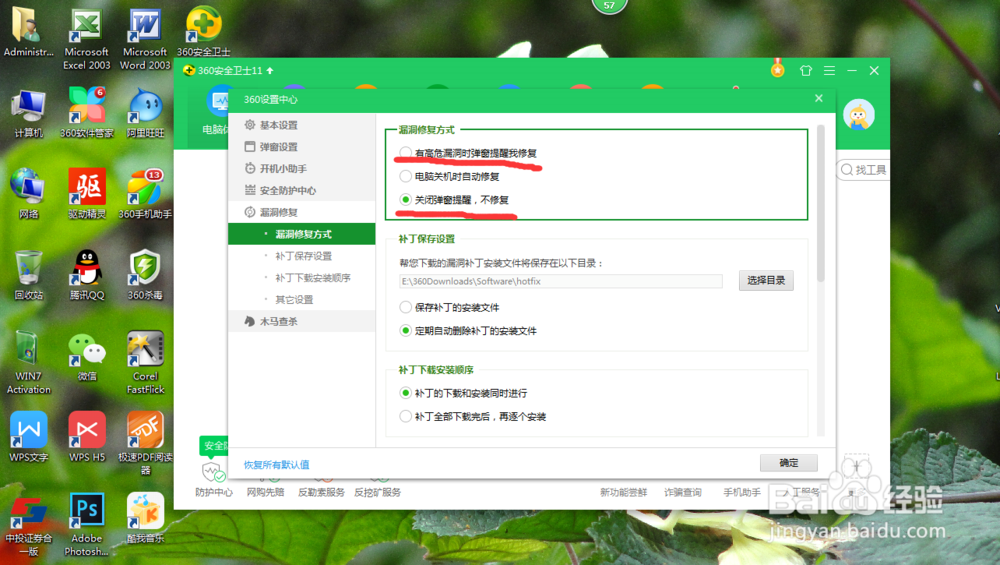Click the 确定 button
This screenshot has height=565, width=1000.
pyautogui.click(x=788, y=462)
